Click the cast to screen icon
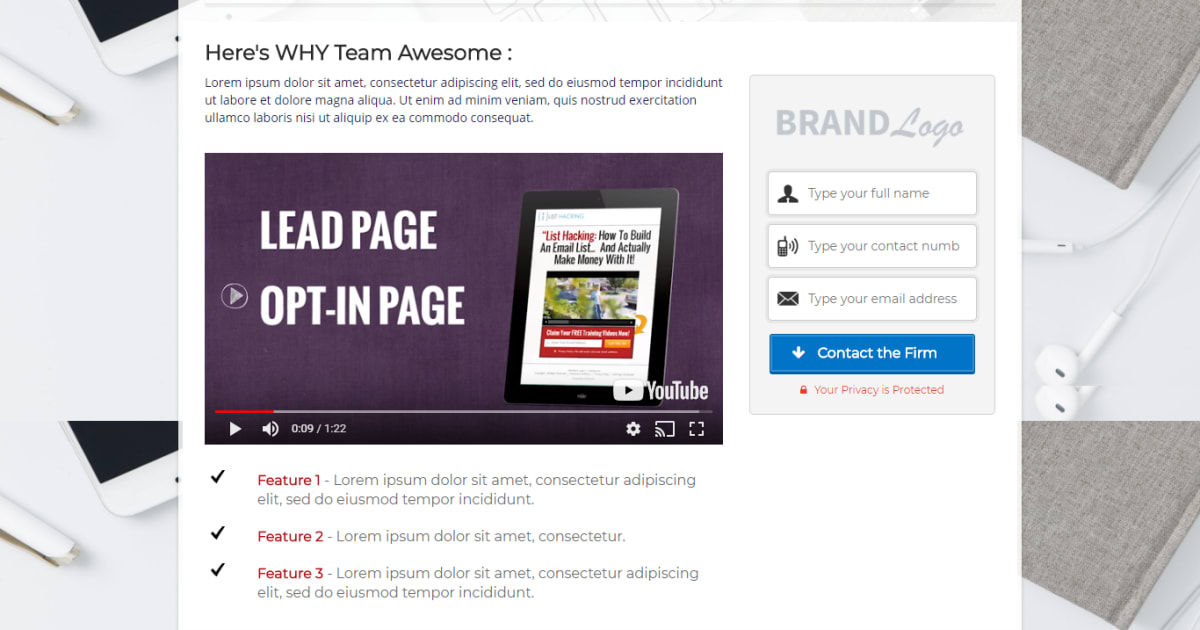 665,429
